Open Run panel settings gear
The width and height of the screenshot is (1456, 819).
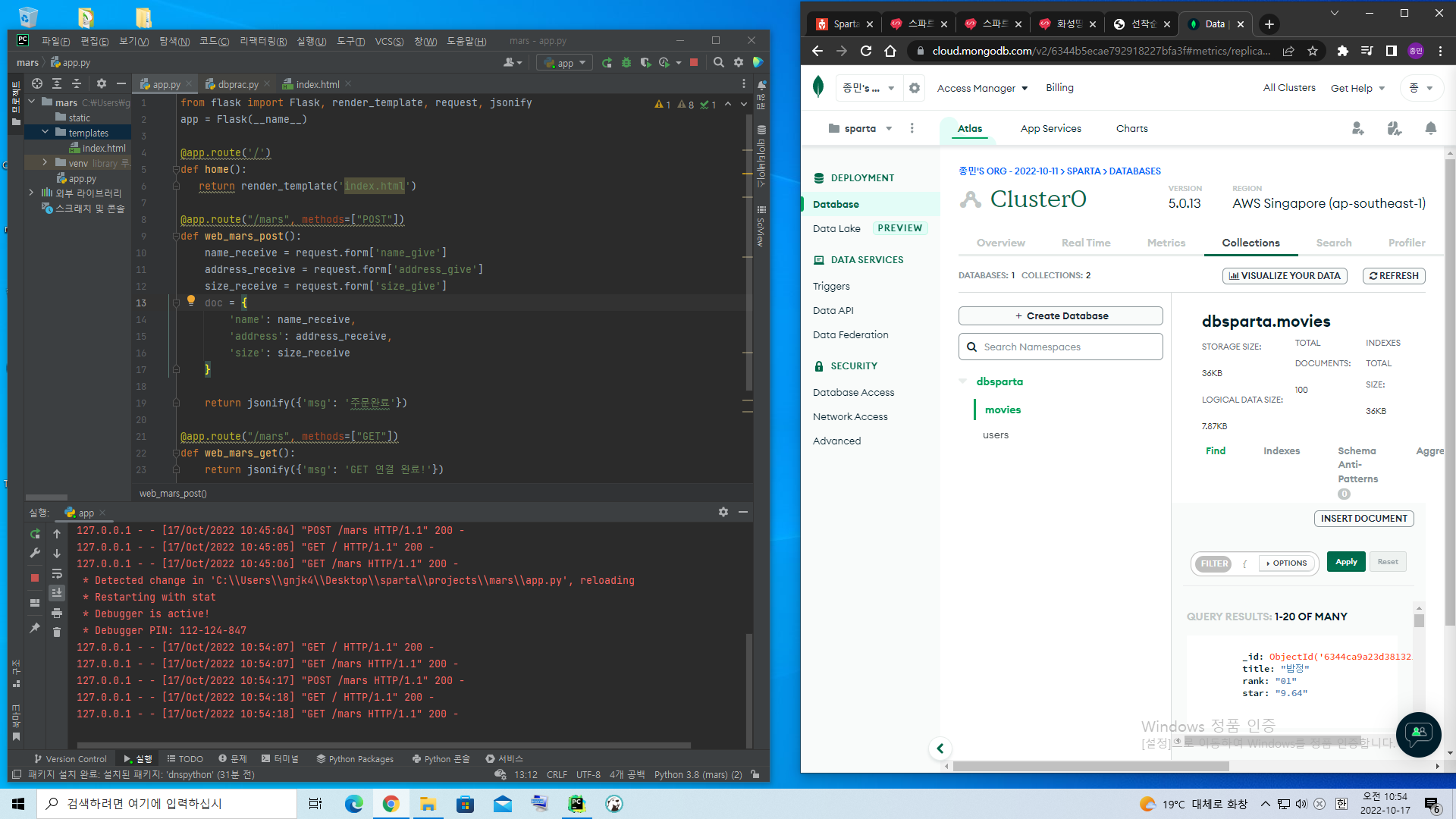[723, 513]
